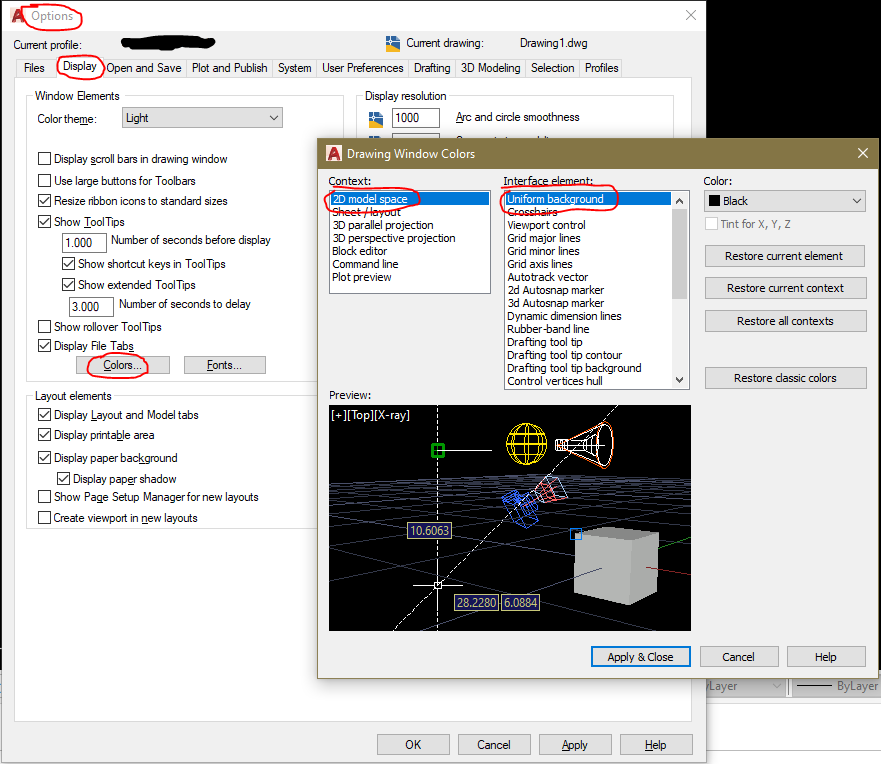Select Block editor context
Viewport: 881px width, 764px height.
pos(410,251)
